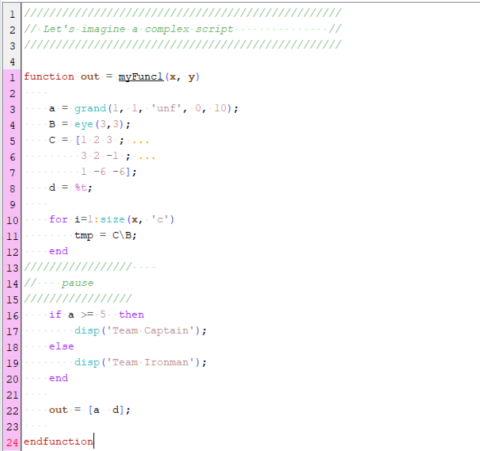Click "size" in the for loop header
The height and width of the screenshot is (451, 480).
112,219
